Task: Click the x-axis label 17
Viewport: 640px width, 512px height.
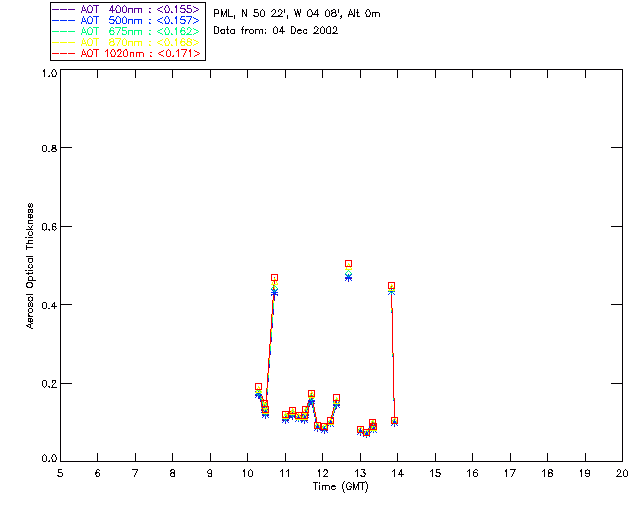Action: click(x=510, y=473)
